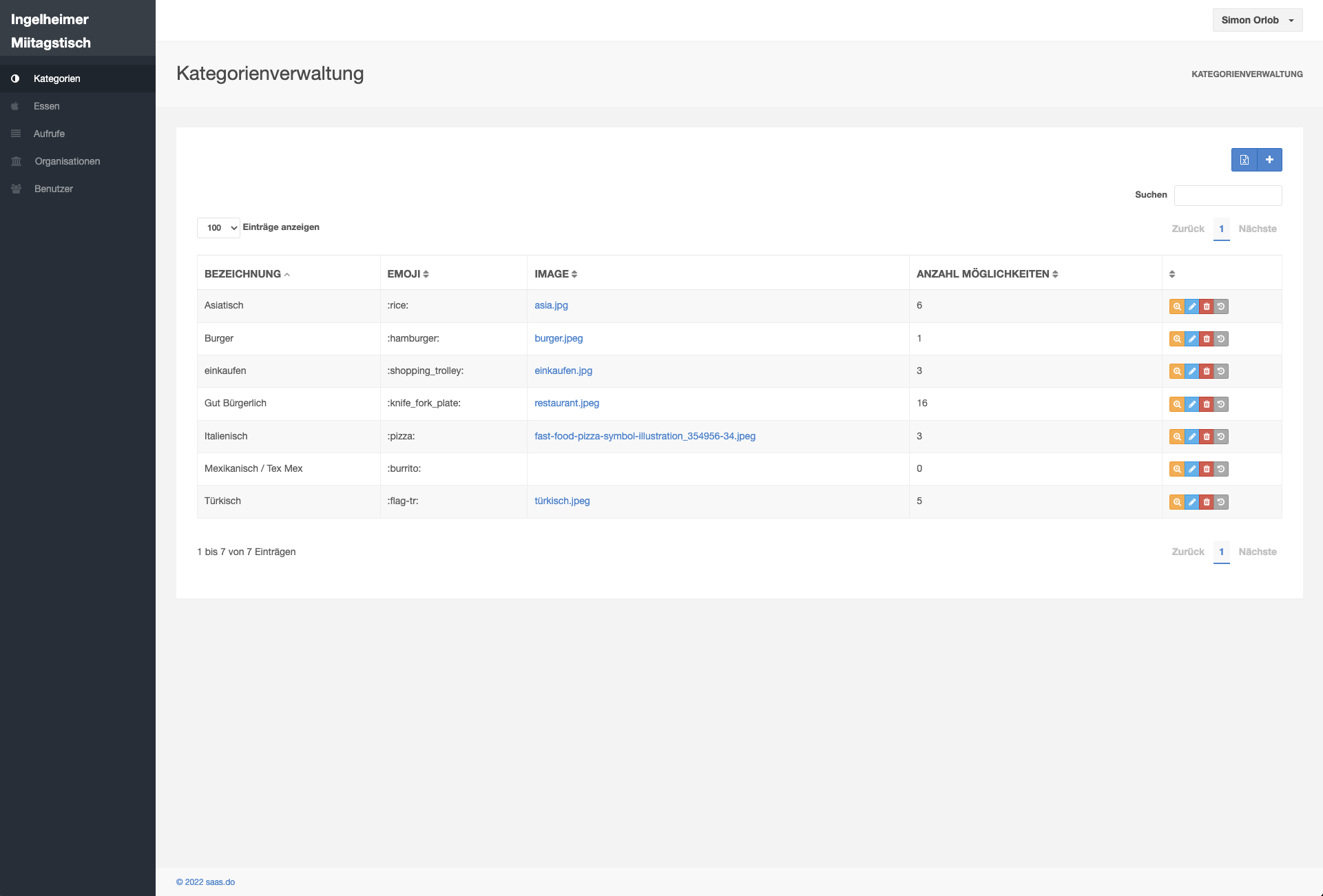Open Essen in the sidebar menu
This screenshot has height=896, width=1323.
[47, 106]
